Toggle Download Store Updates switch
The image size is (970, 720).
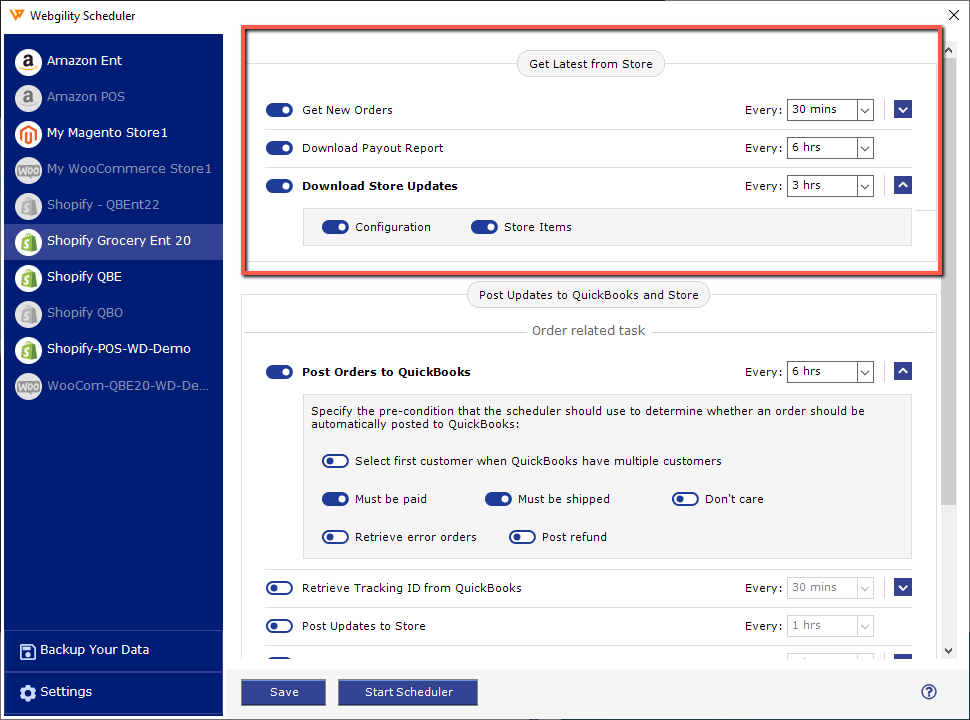click(279, 186)
